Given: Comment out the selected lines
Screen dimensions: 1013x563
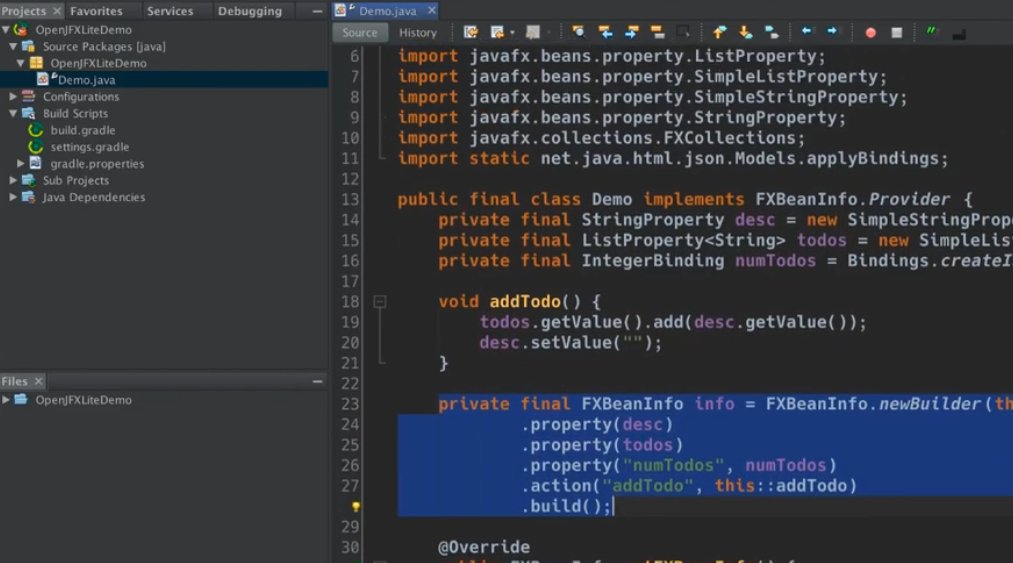Looking at the screenshot, I should (931, 32).
